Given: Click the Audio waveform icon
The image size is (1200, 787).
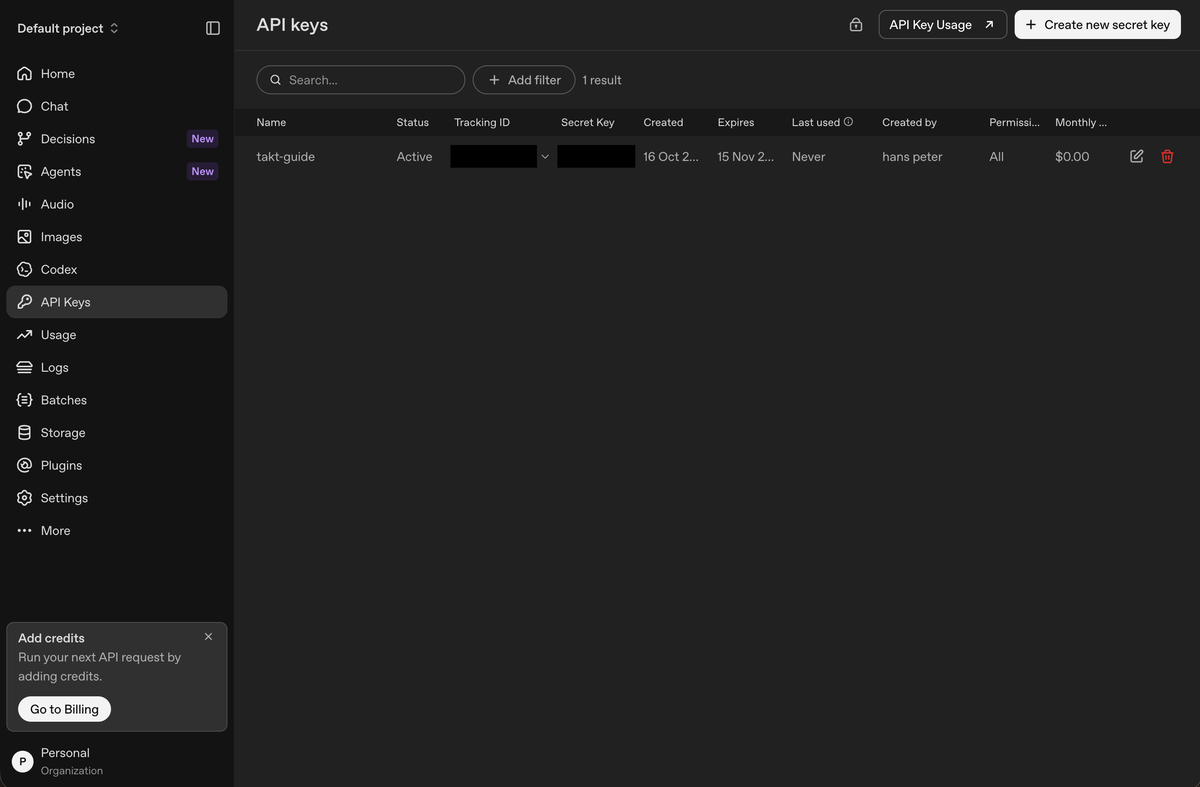Looking at the screenshot, I should pos(25,204).
